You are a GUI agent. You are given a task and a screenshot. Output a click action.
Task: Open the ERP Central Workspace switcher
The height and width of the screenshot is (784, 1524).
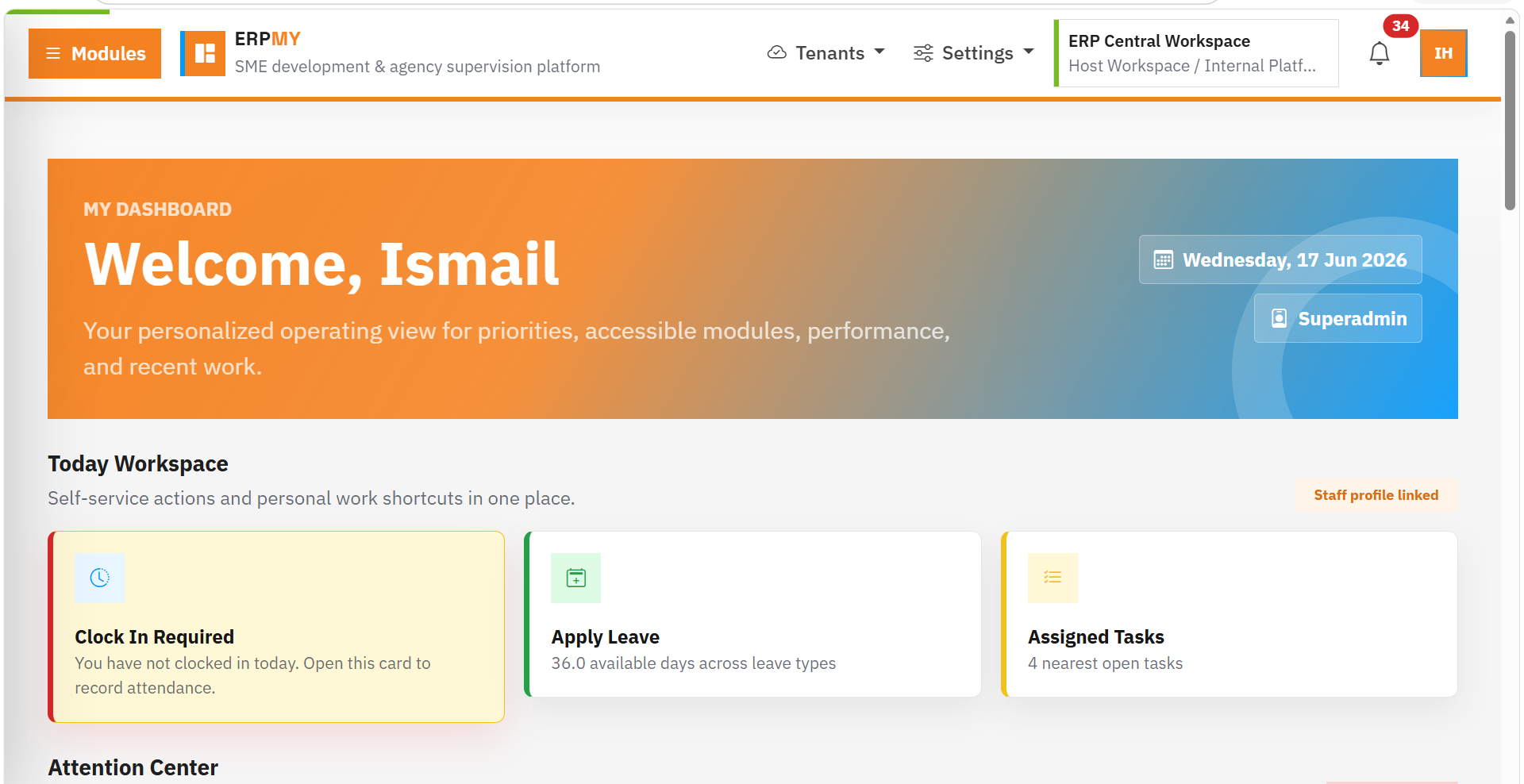(1196, 53)
